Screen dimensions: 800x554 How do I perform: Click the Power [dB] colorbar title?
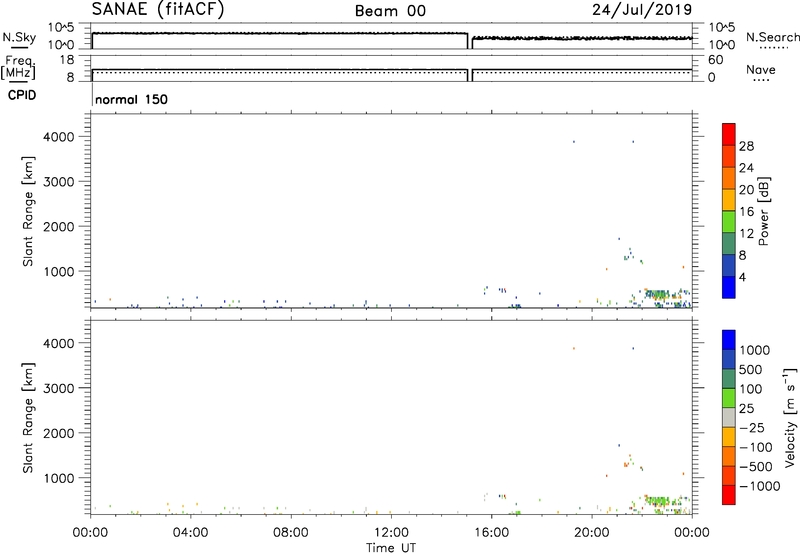coord(763,211)
